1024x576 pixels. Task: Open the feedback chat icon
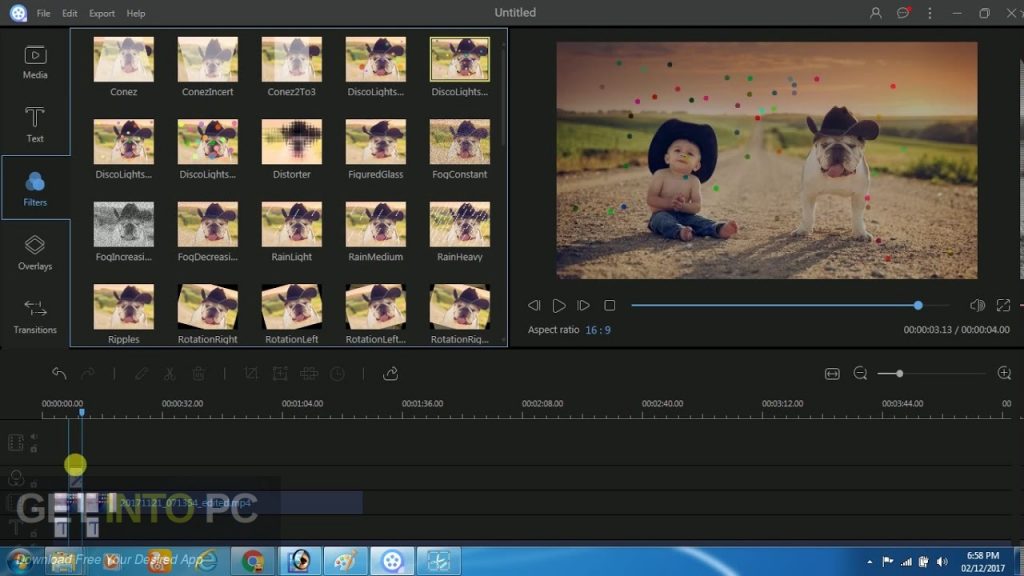point(903,13)
